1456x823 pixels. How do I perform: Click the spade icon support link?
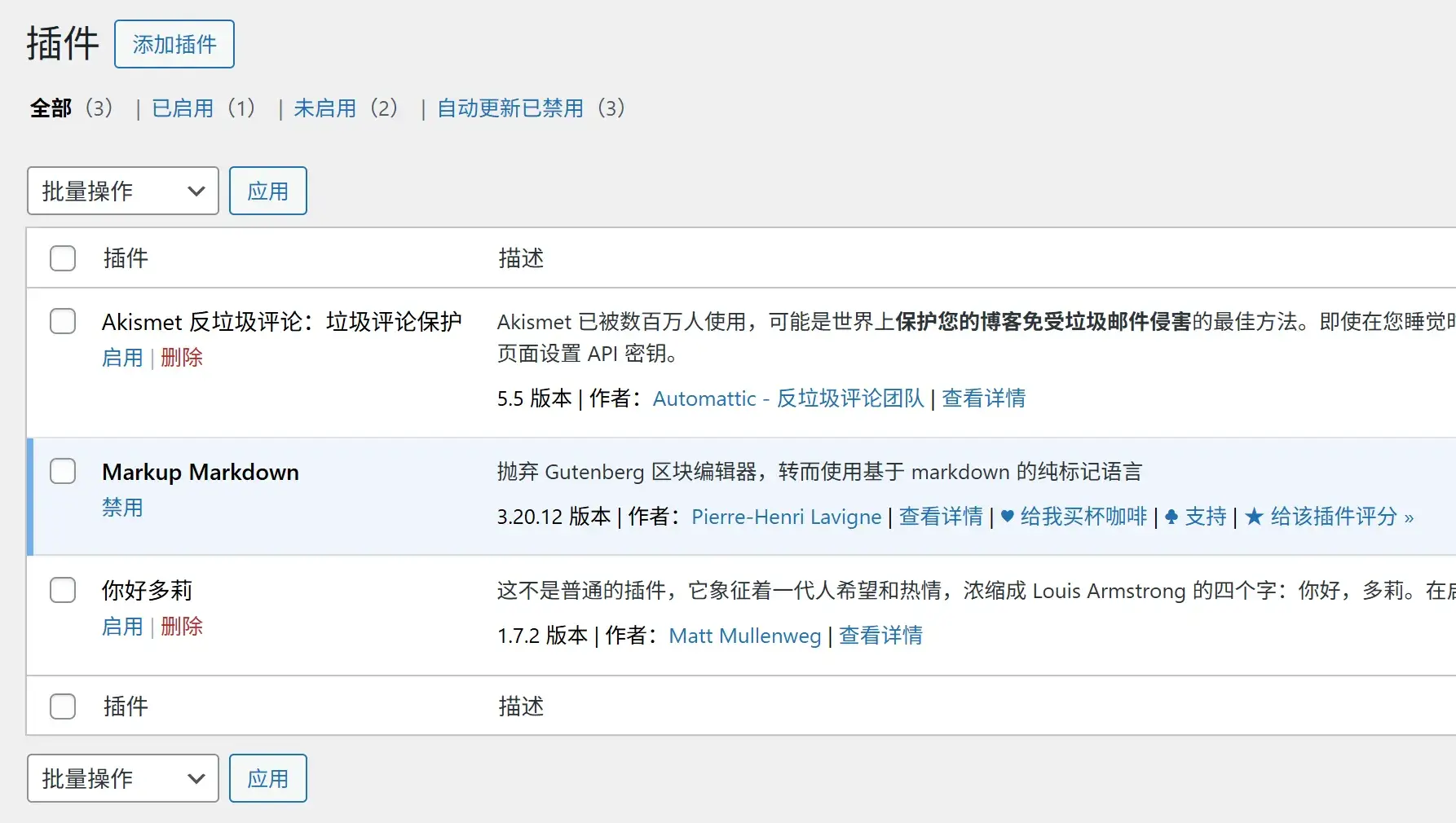tap(1196, 517)
